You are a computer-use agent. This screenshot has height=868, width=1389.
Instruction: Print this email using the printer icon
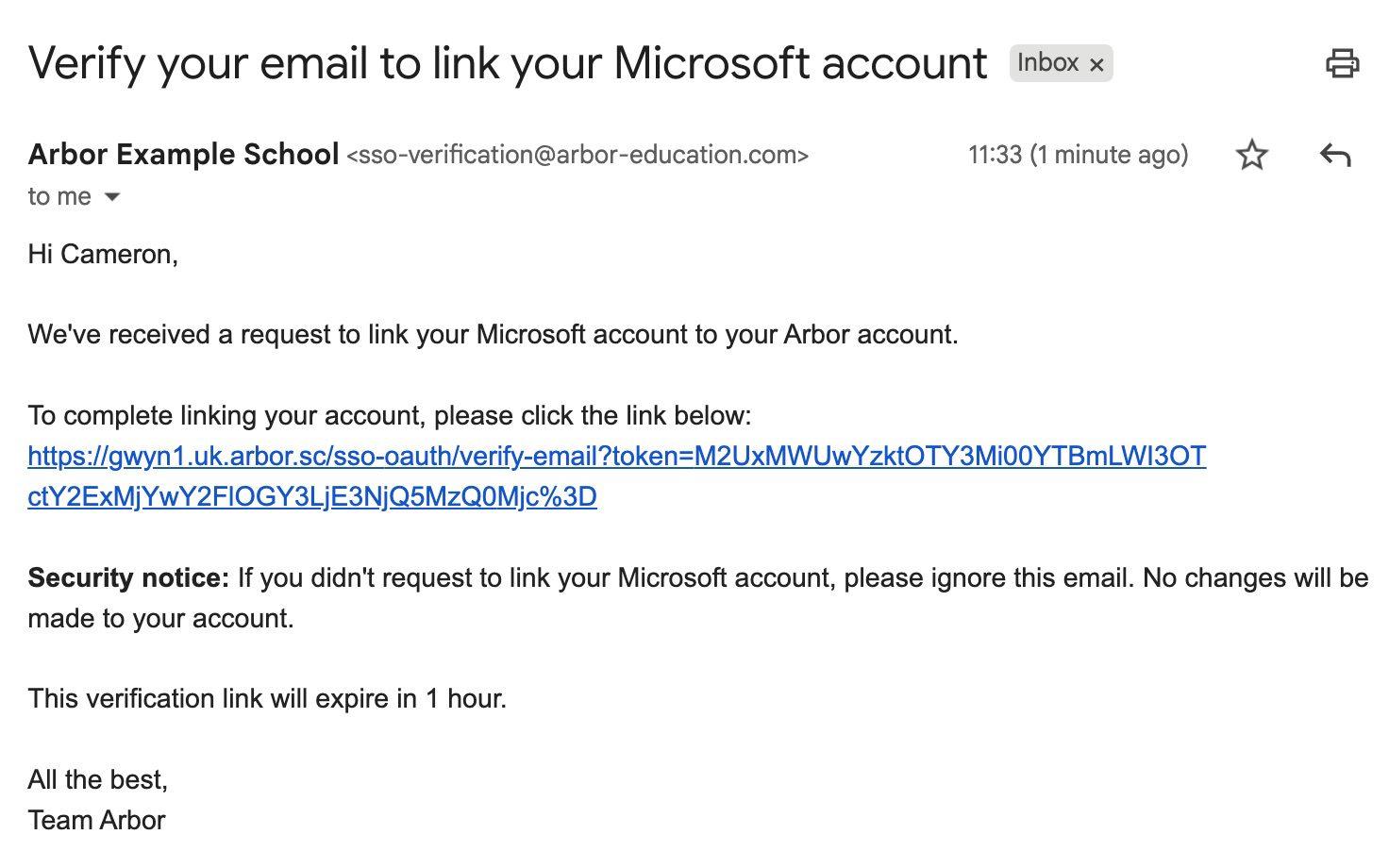pos(1342,63)
